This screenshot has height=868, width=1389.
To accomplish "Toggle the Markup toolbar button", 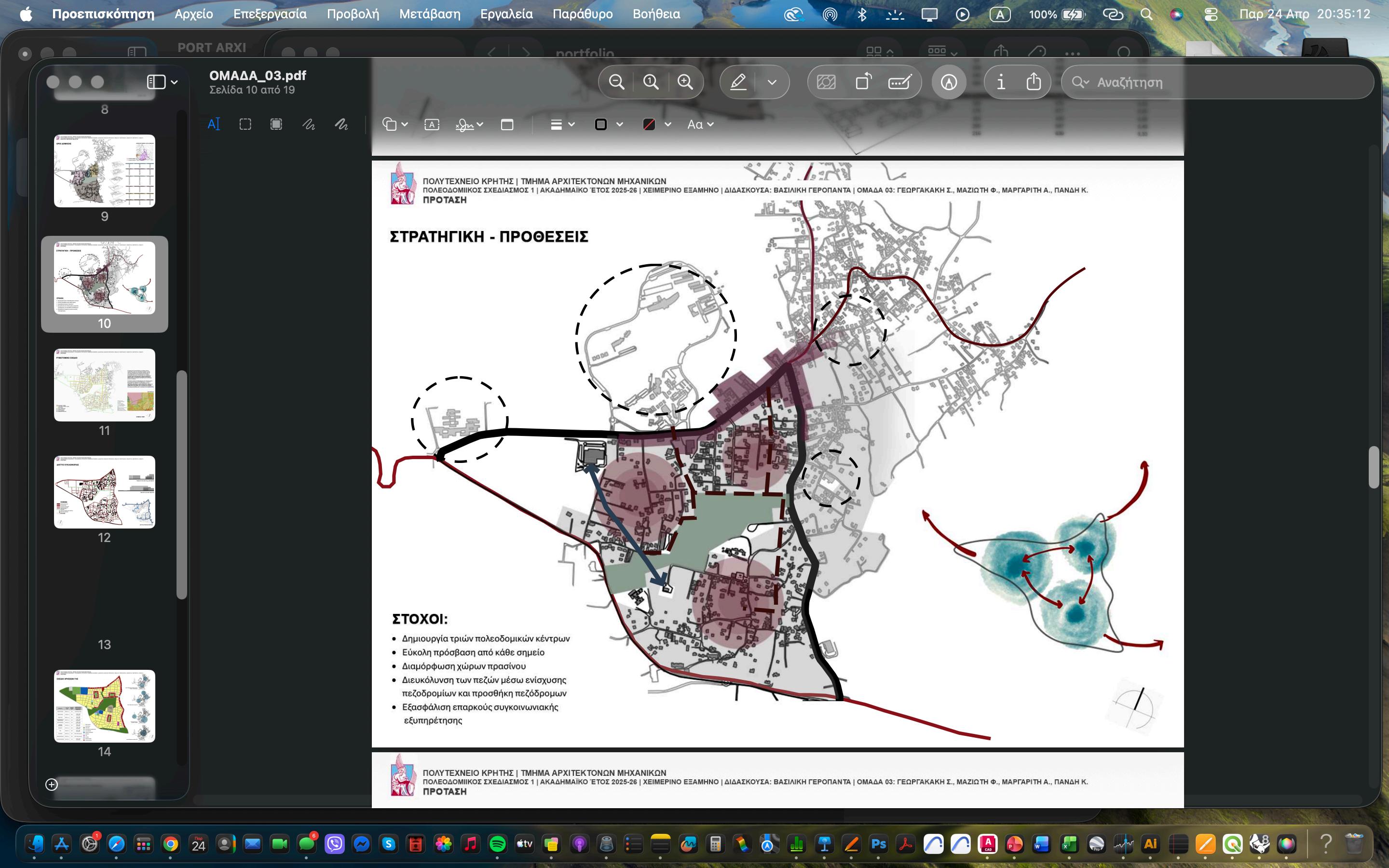I will coord(948,82).
